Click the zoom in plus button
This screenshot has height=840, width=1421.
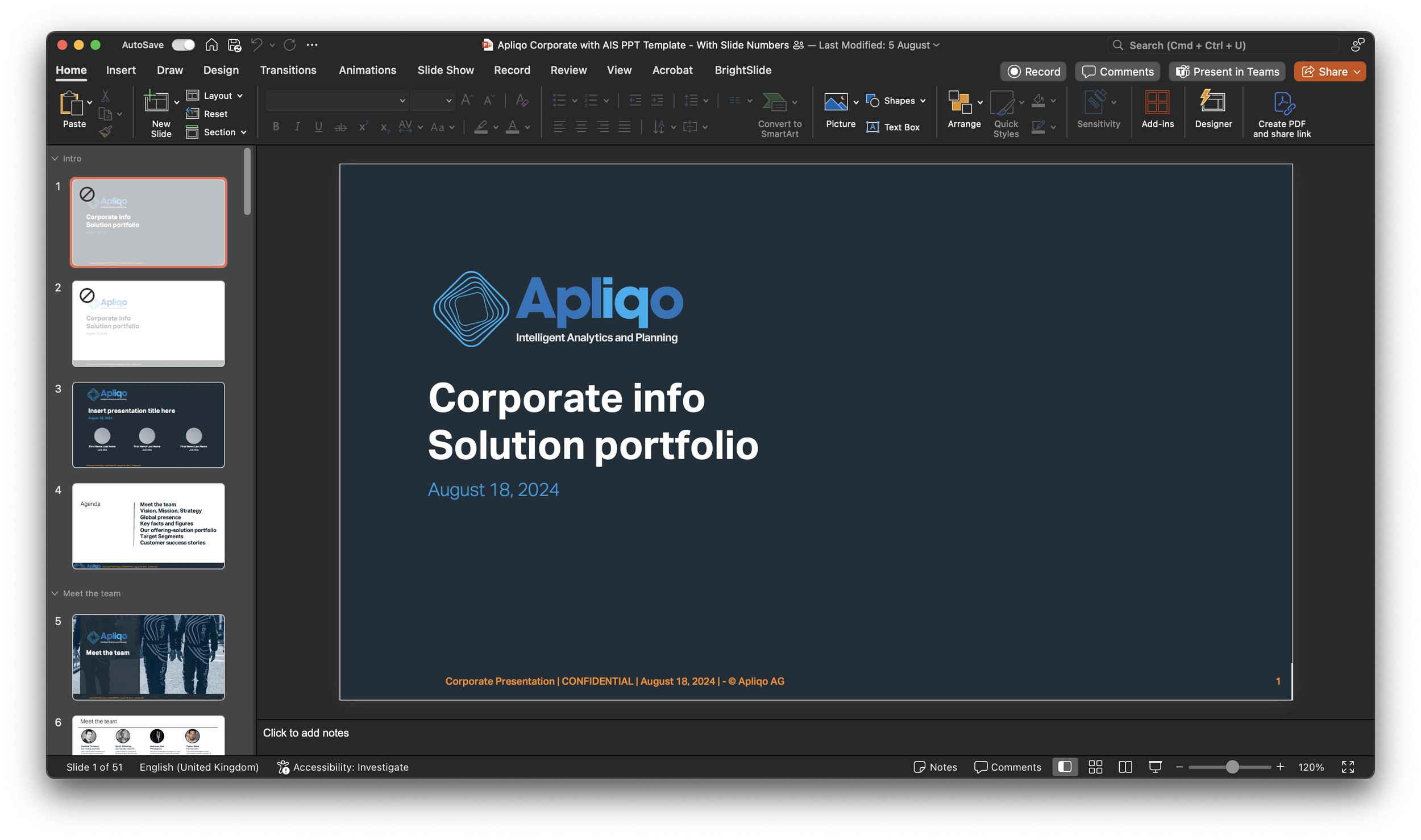pos(1280,767)
